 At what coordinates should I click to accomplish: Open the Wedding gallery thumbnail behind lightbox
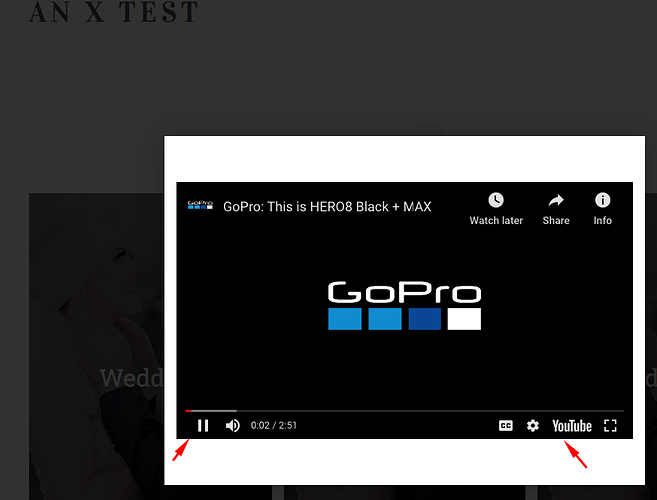96,346
